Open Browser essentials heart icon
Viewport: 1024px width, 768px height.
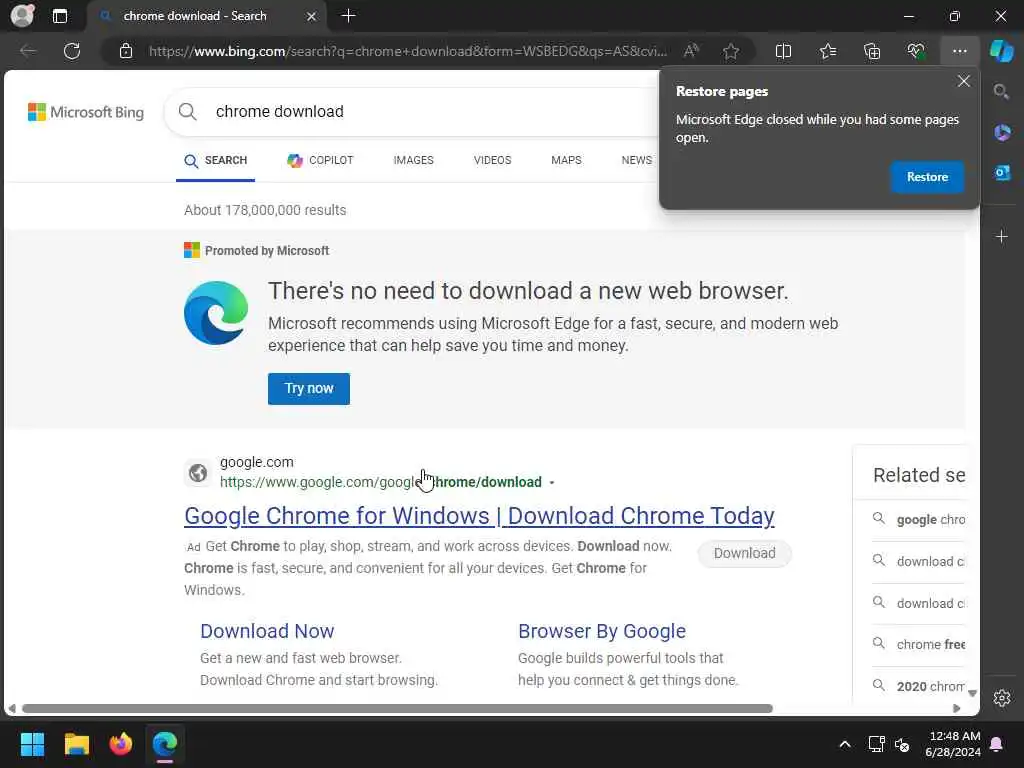pyautogui.click(x=916, y=51)
